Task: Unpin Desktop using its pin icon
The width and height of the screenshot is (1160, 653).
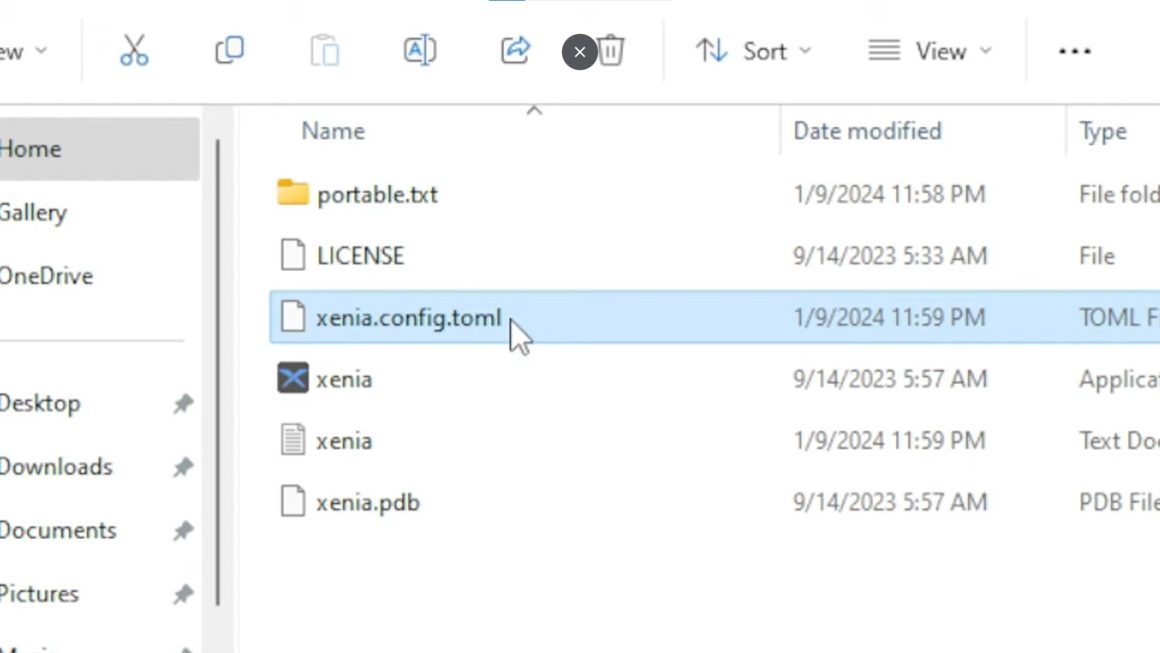Action: (x=183, y=403)
